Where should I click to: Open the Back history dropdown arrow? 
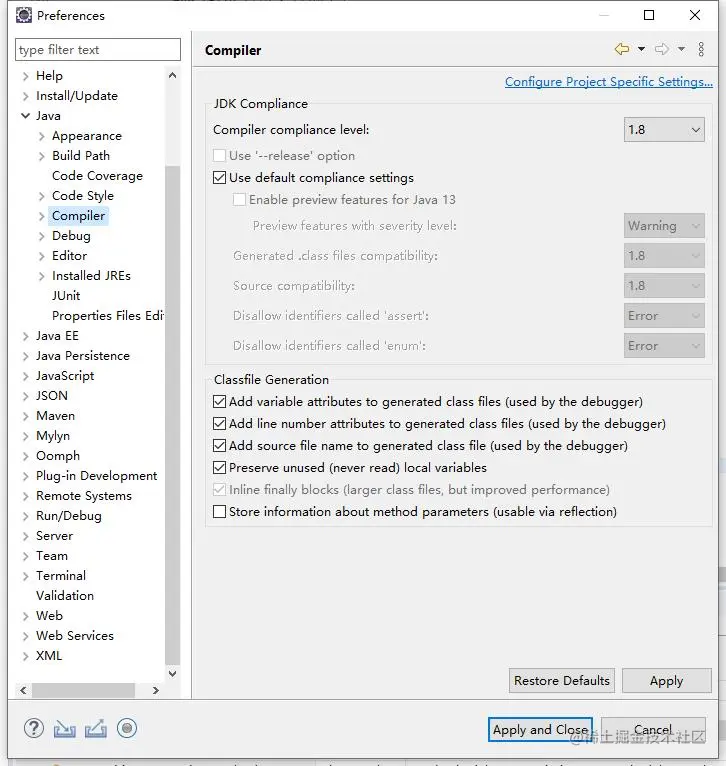[641, 49]
